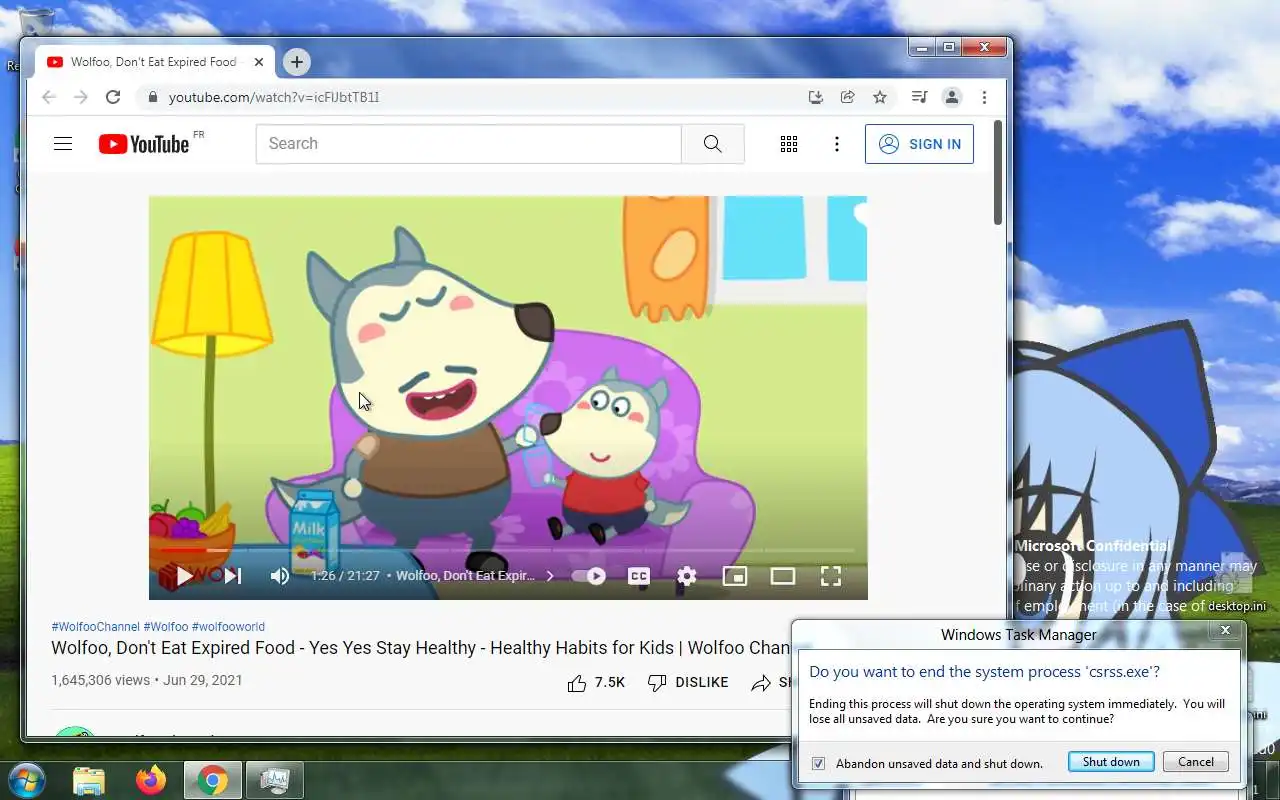1280x800 pixels.
Task: Play the Wolfoo video
Action: [x=185, y=576]
